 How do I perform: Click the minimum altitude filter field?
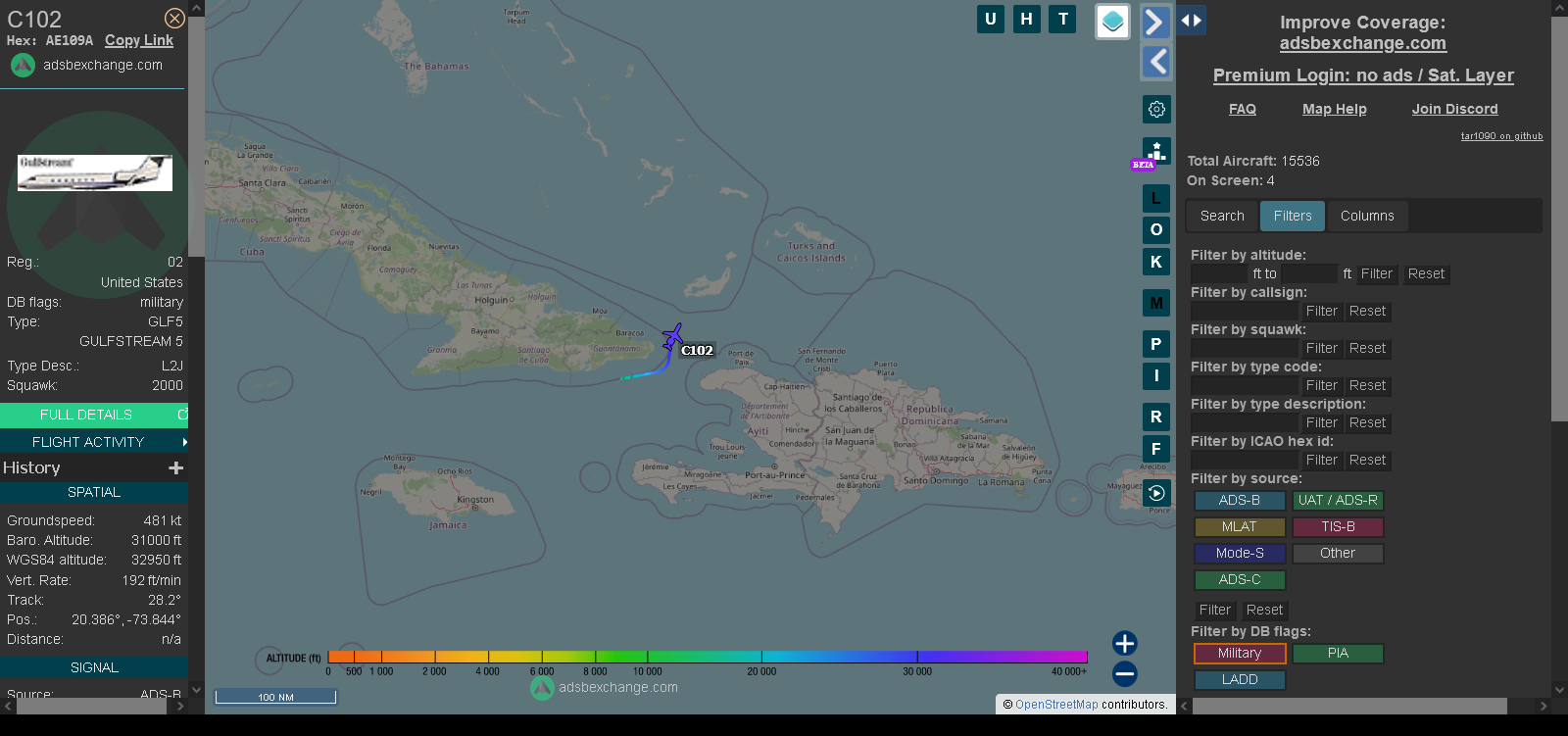pyautogui.click(x=1220, y=273)
